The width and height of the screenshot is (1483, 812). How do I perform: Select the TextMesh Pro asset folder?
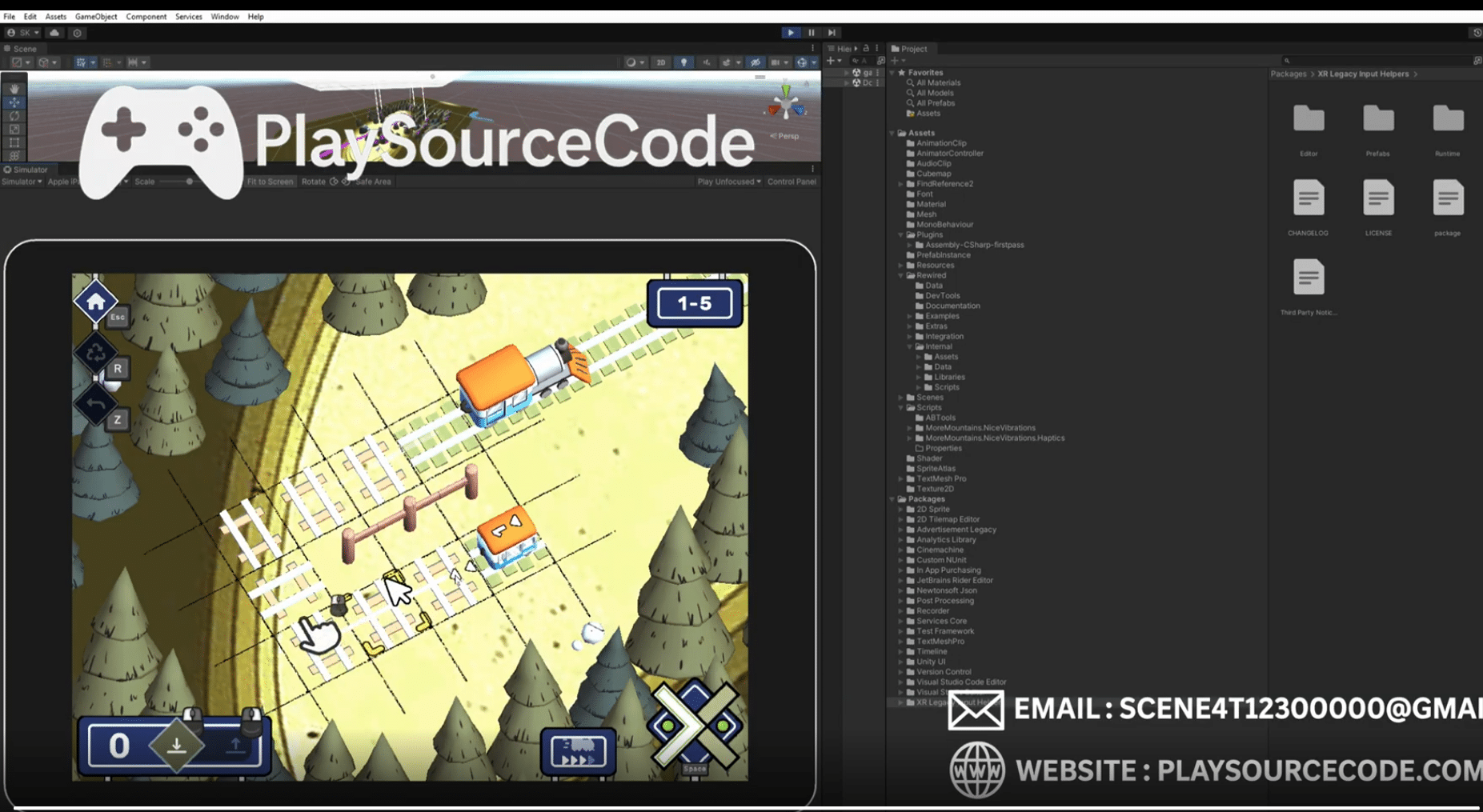(941, 478)
